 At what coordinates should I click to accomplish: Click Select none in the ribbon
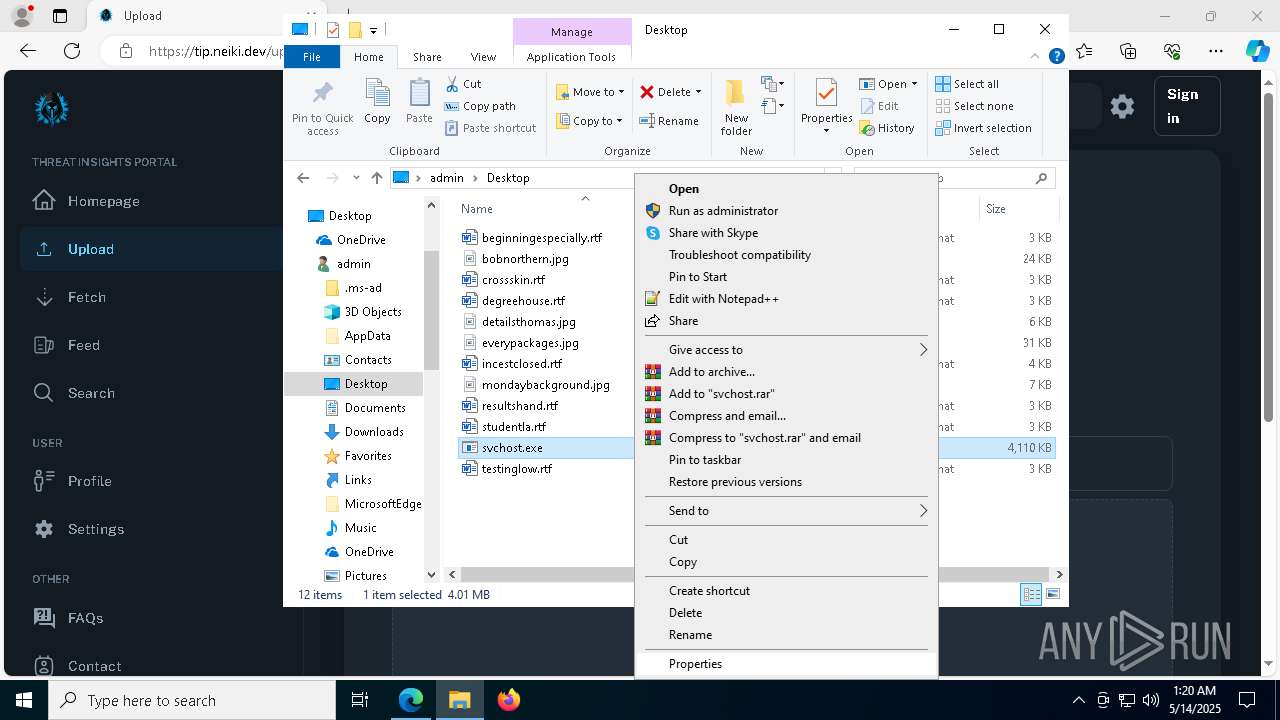pos(974,106)
